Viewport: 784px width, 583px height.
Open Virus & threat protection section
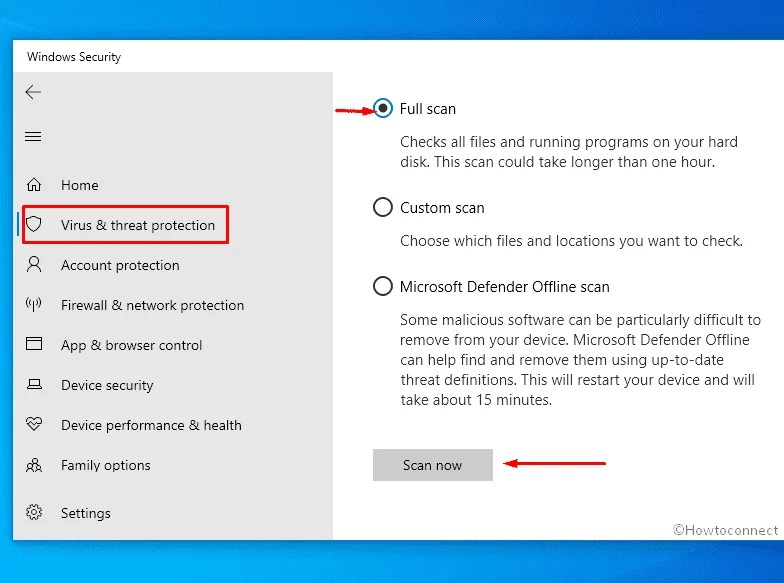pos(138,225)
